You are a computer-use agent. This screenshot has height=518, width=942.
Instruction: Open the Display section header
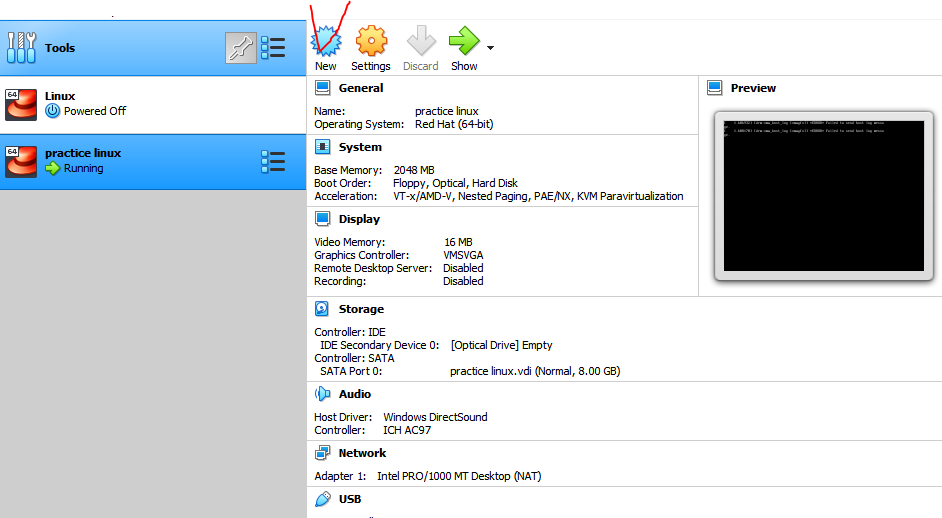[x=359, y=219]
